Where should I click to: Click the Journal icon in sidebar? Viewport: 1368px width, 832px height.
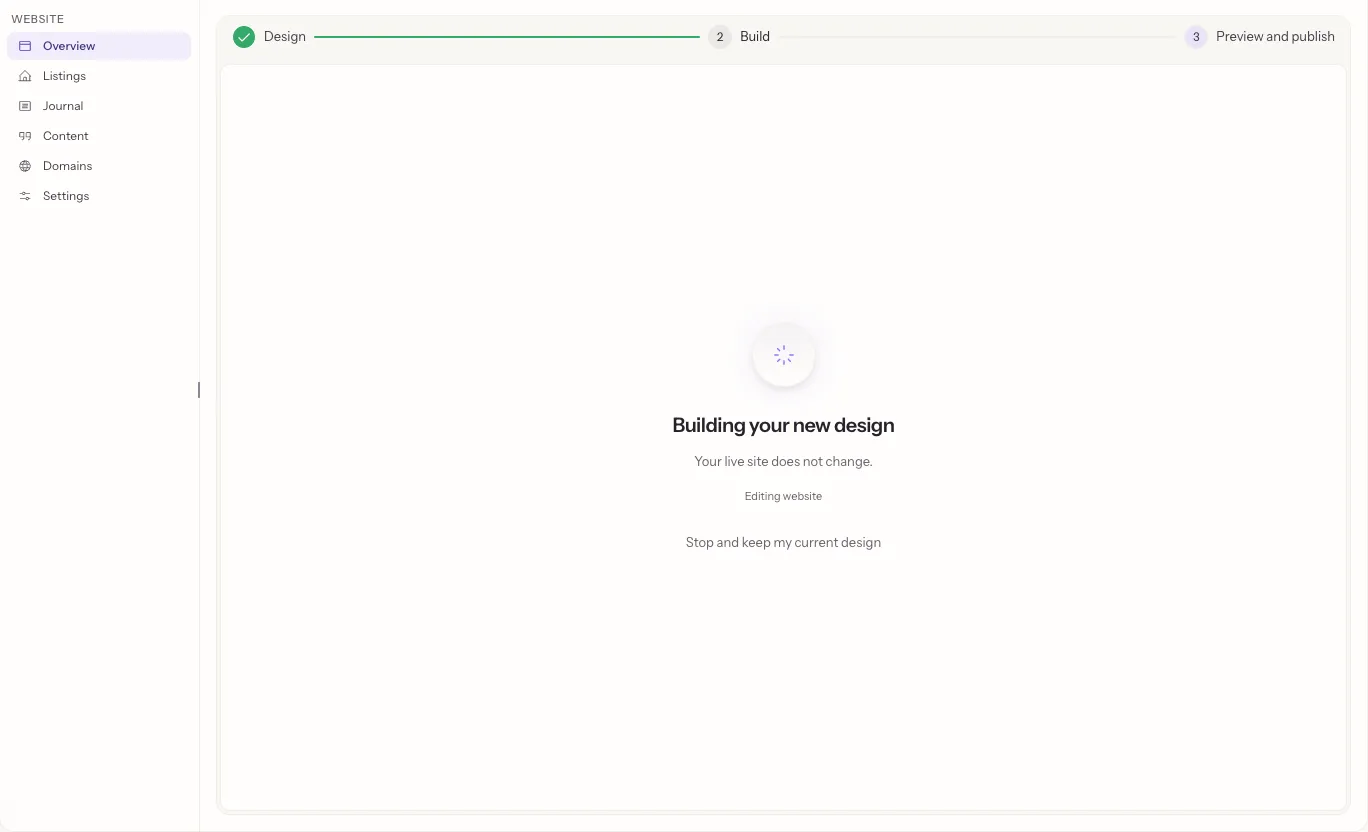(25, 106)
